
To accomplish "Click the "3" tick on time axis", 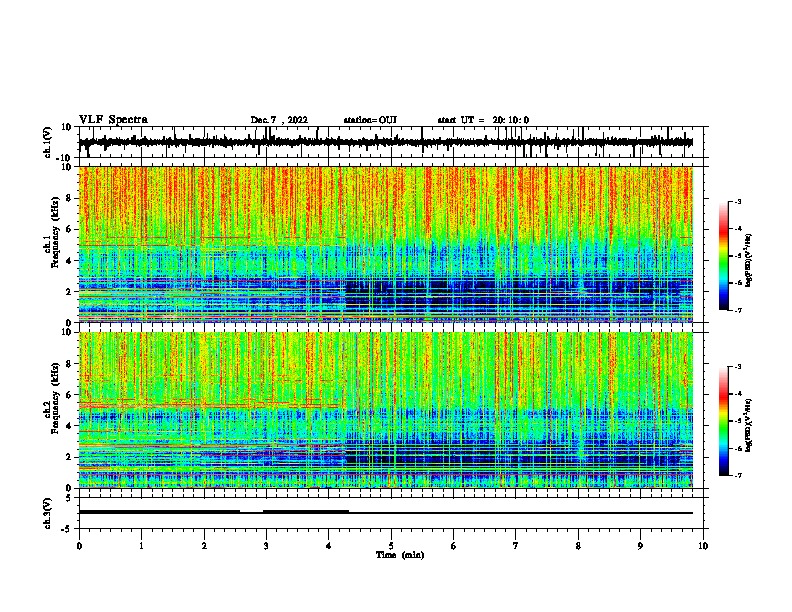I will [266, 545].
